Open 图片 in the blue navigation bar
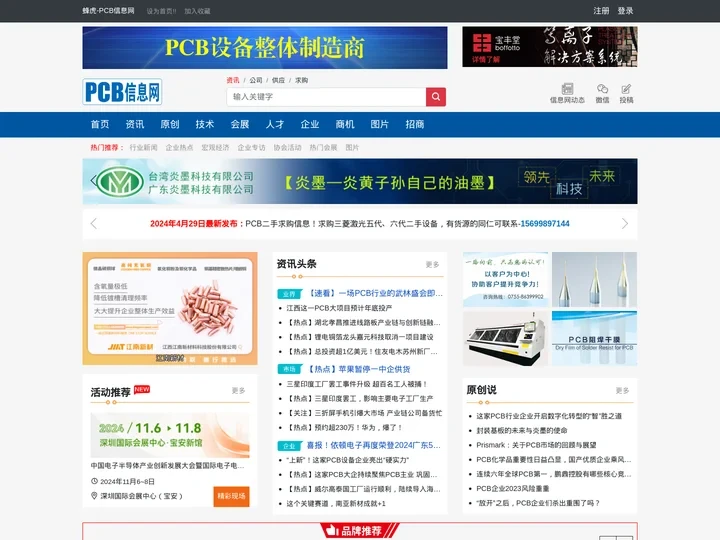Screen dimensions: 720x540 380,124
